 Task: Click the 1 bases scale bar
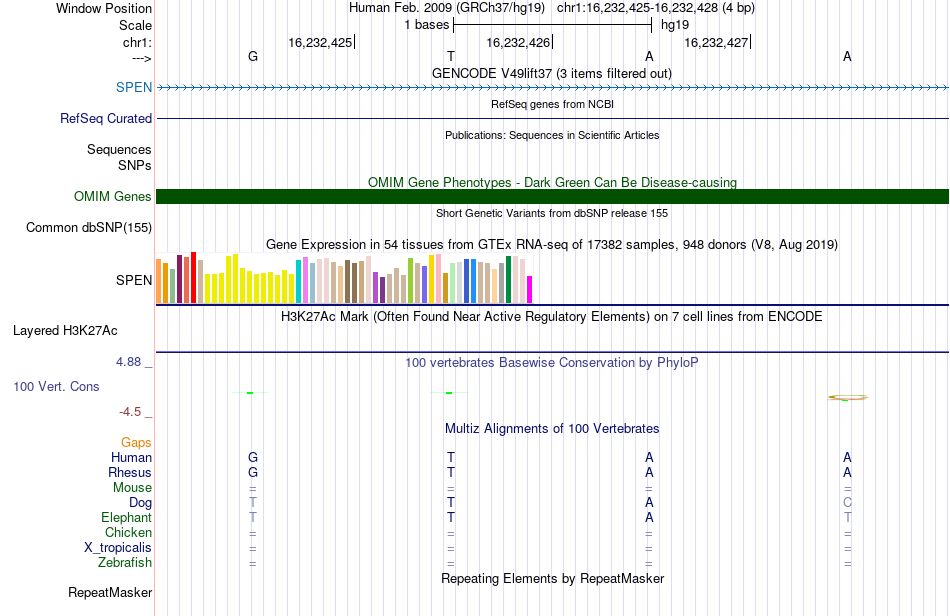552,25
